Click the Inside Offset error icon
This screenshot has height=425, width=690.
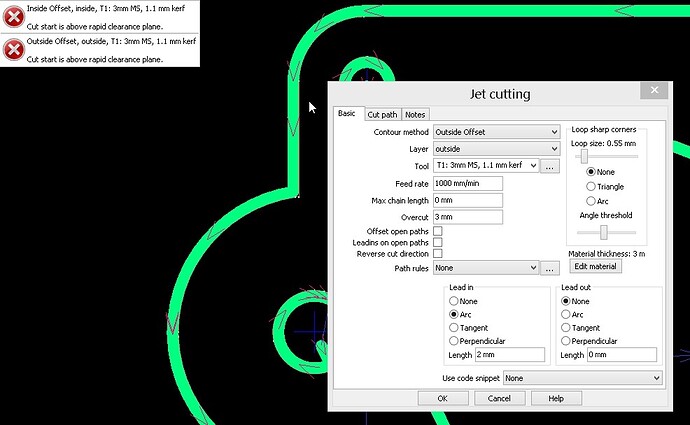click(14, 17)
